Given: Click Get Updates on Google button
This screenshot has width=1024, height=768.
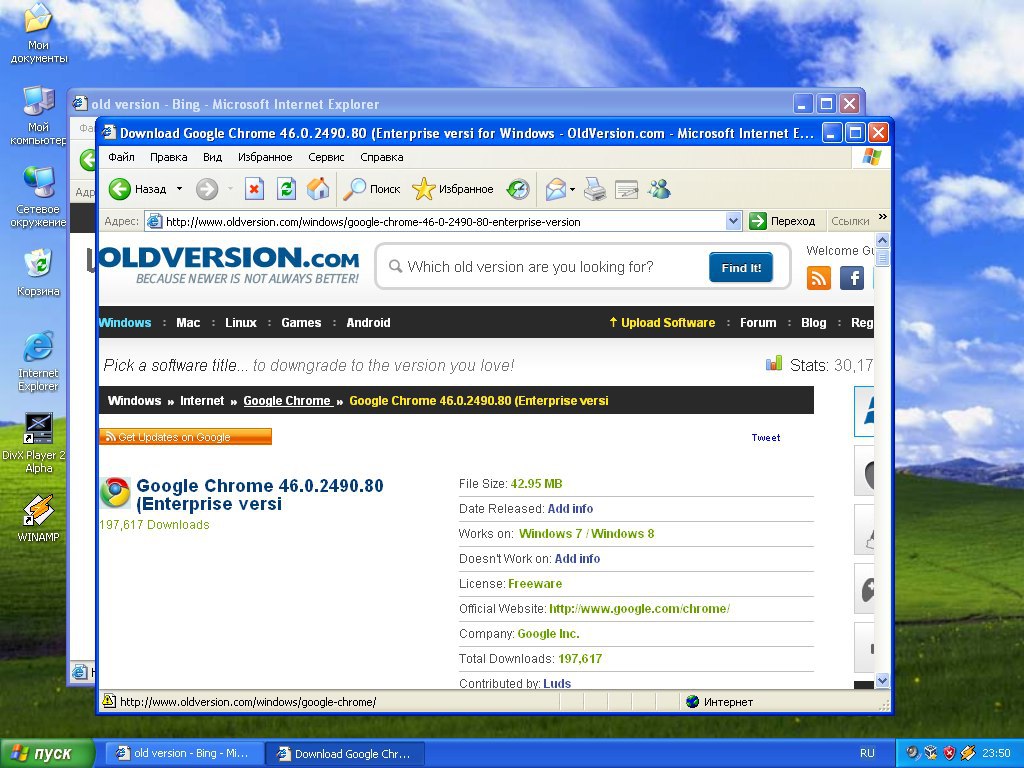Looking at the screenshot, I should (x=185, y=437).
